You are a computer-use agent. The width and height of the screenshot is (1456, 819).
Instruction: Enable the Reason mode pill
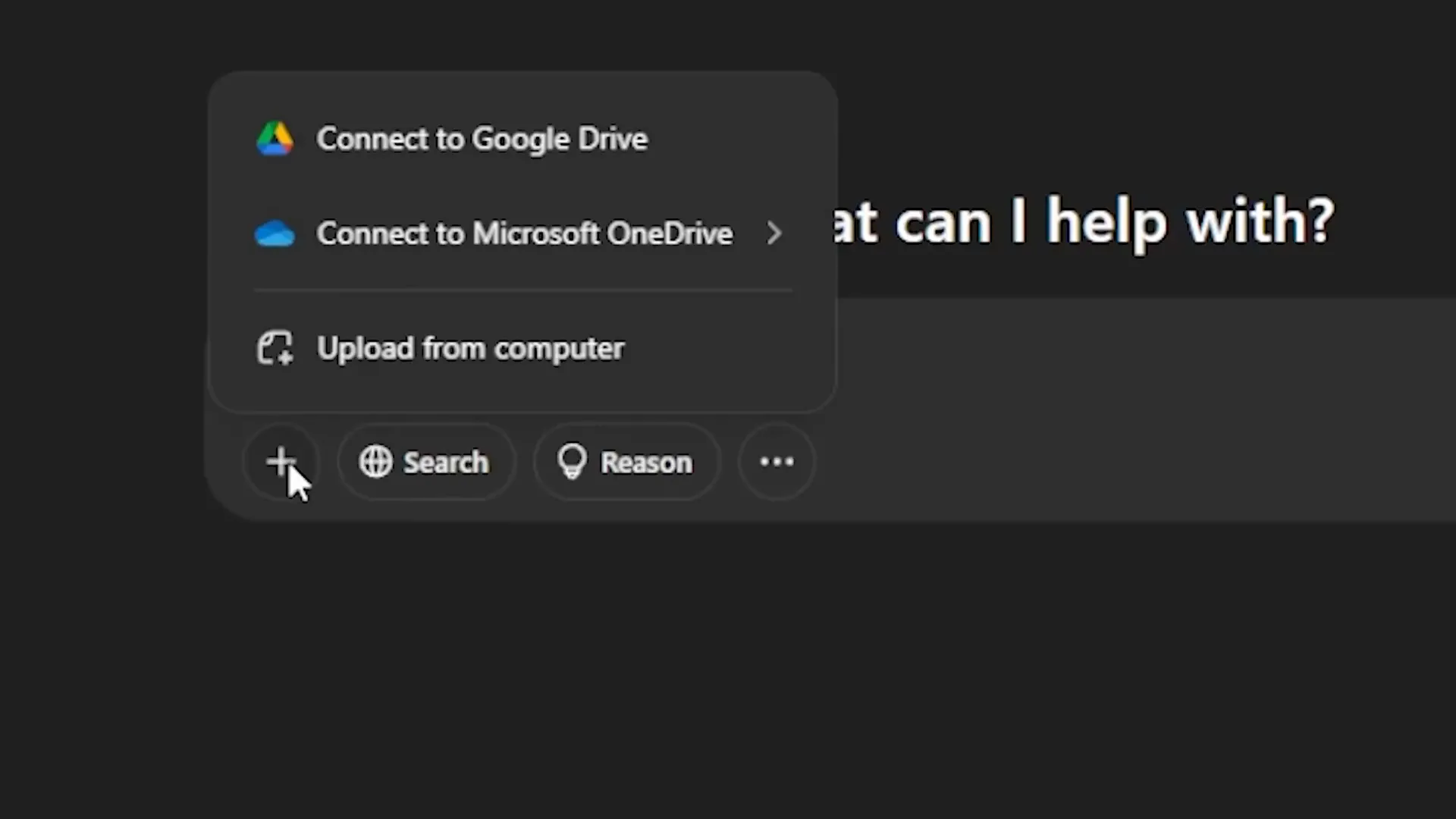pyautogui.click(x=626, y=462)
